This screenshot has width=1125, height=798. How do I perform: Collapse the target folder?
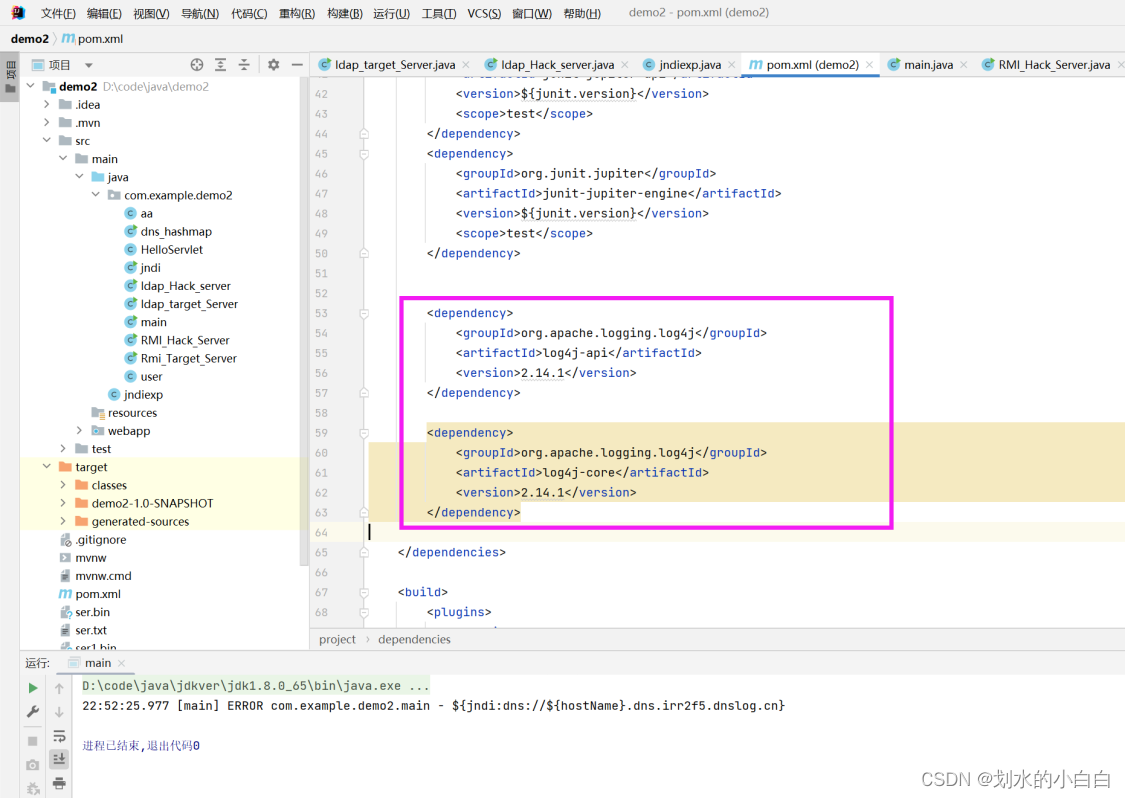(x=47, y=466)
